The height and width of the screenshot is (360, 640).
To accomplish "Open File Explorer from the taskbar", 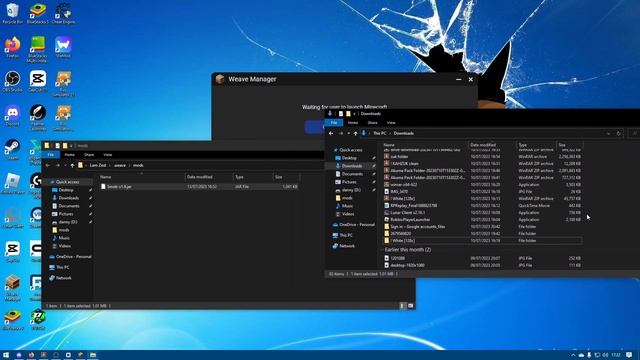I will point(93,355).
